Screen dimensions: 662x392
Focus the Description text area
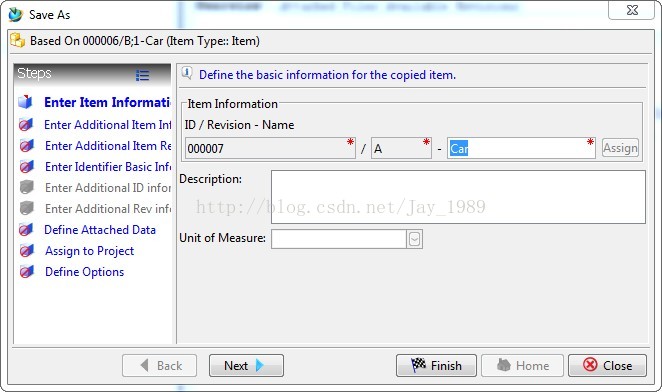point(458,197)
